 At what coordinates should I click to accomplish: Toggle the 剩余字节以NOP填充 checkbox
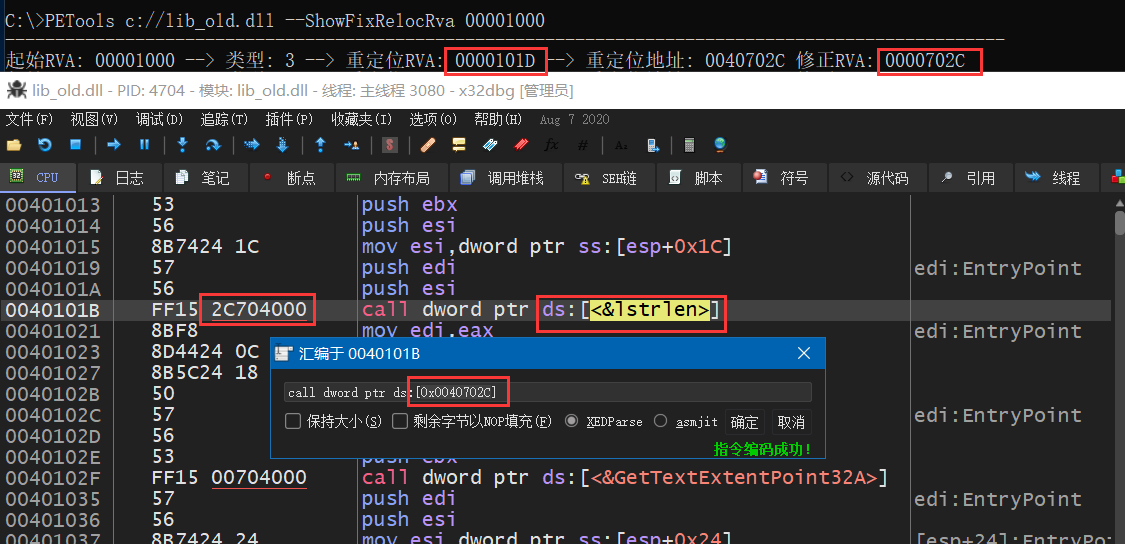pos(400,421)
